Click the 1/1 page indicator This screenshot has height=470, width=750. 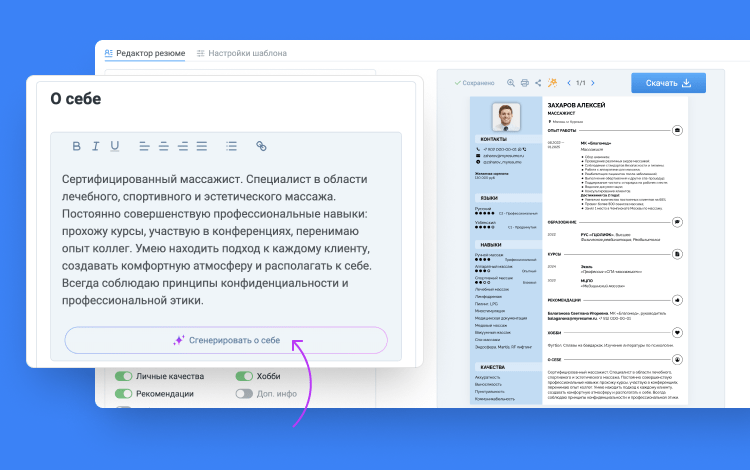point(581,83)
